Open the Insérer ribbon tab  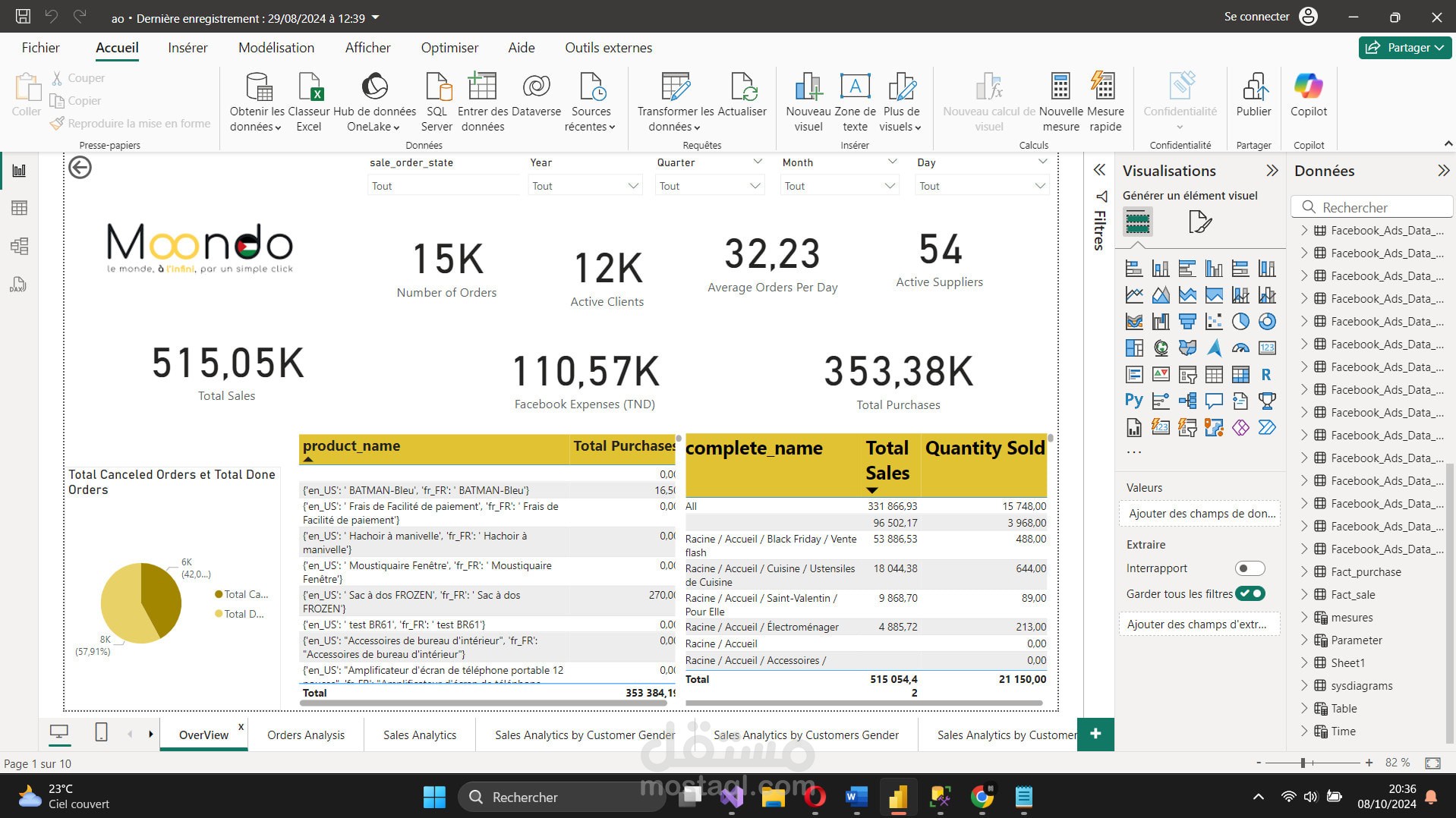pos(188,47)
